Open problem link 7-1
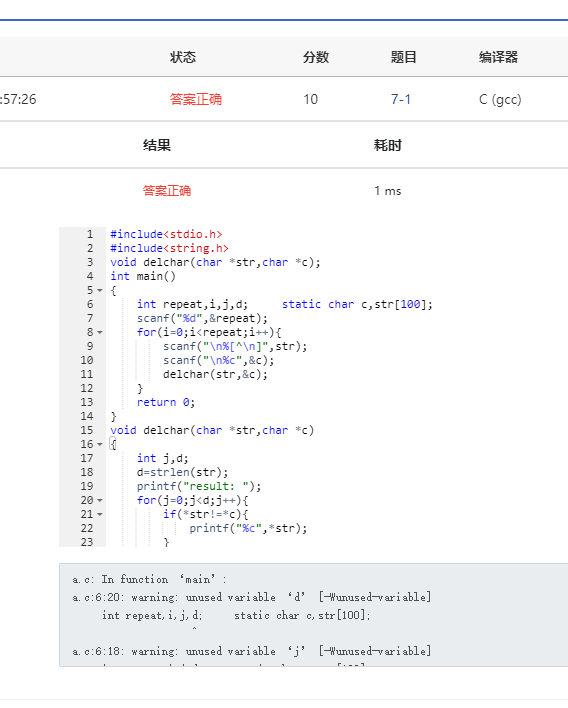The image size is (568, 708). (x=400, y=99)
